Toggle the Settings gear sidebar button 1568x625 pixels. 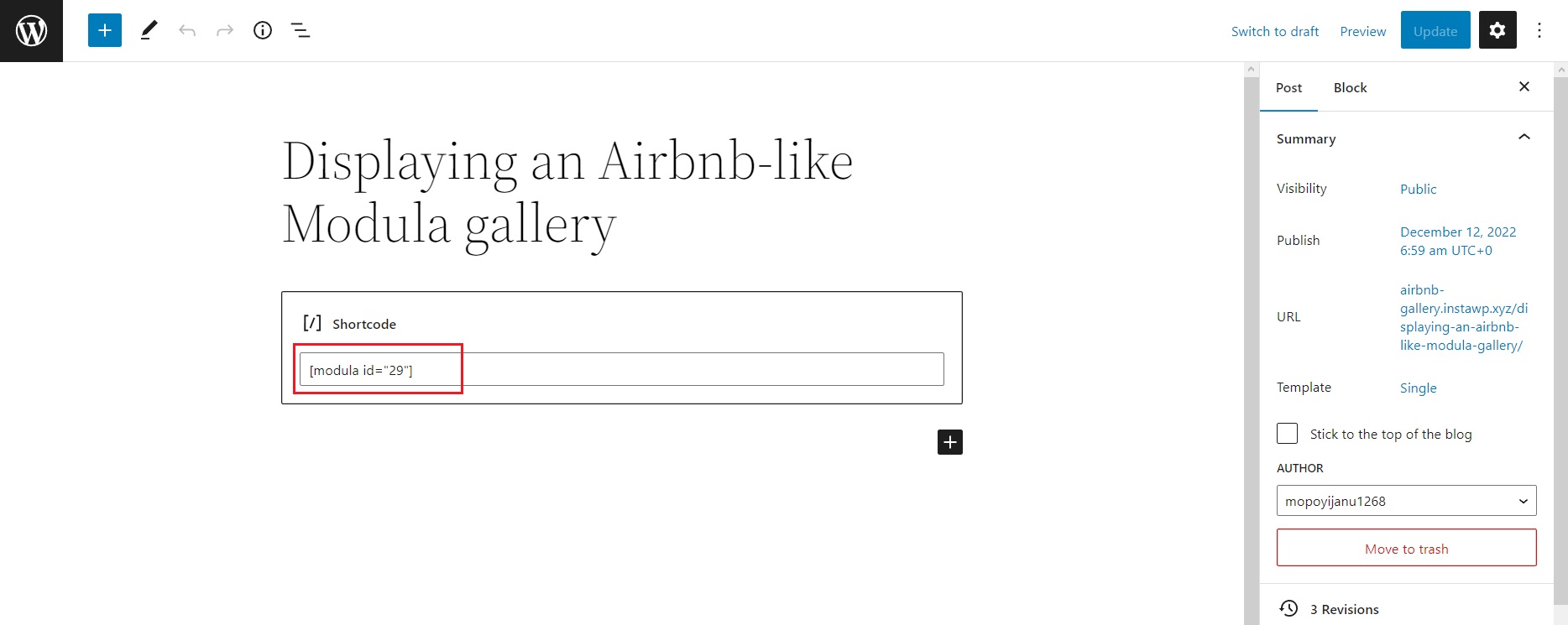[1497, 31]
